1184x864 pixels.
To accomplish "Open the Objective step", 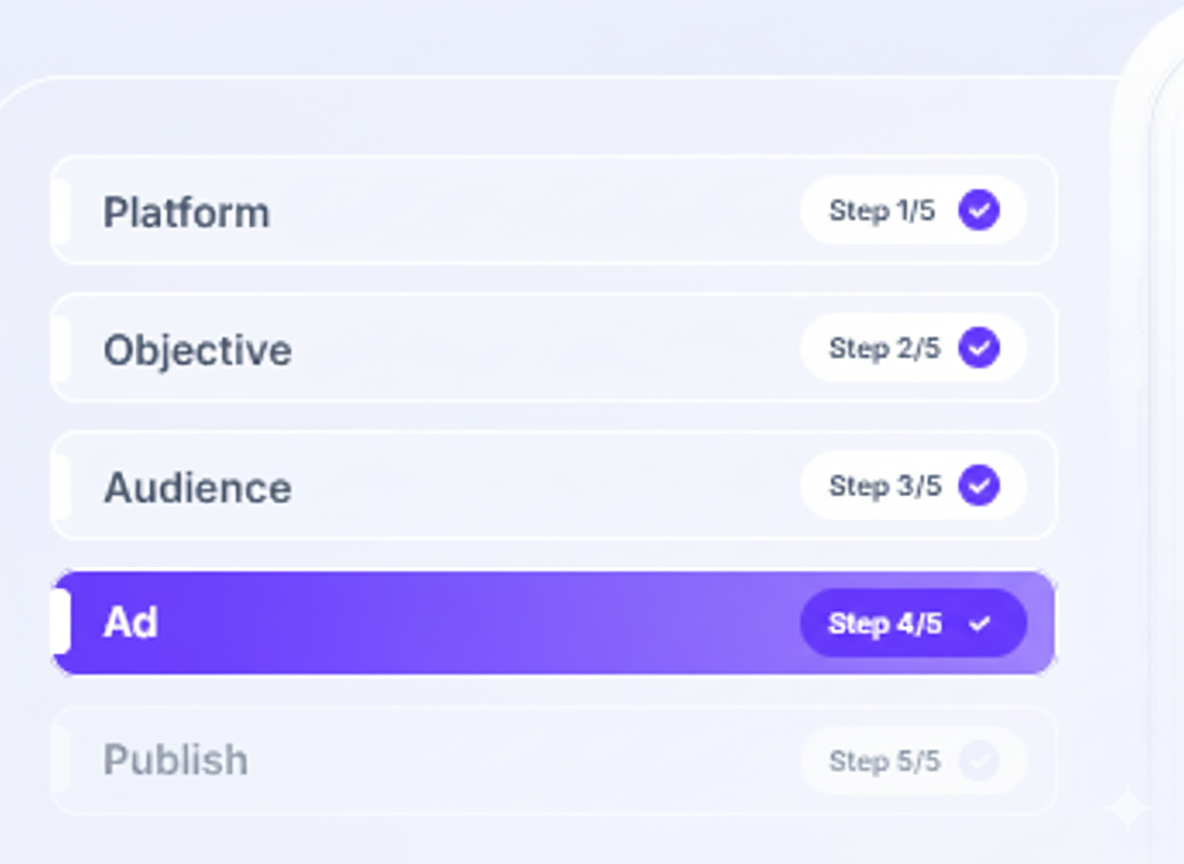I will tap(450, 348).
